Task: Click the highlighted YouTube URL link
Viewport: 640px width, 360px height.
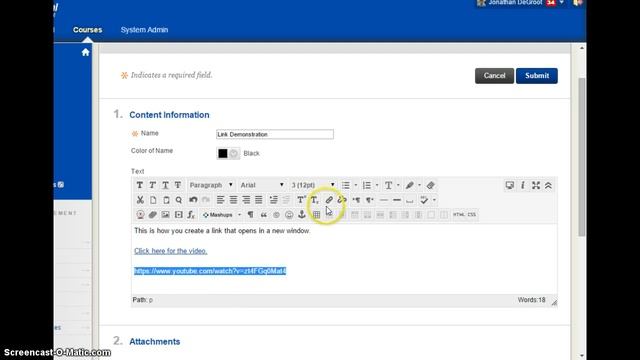Action: (x=210, y=271)
